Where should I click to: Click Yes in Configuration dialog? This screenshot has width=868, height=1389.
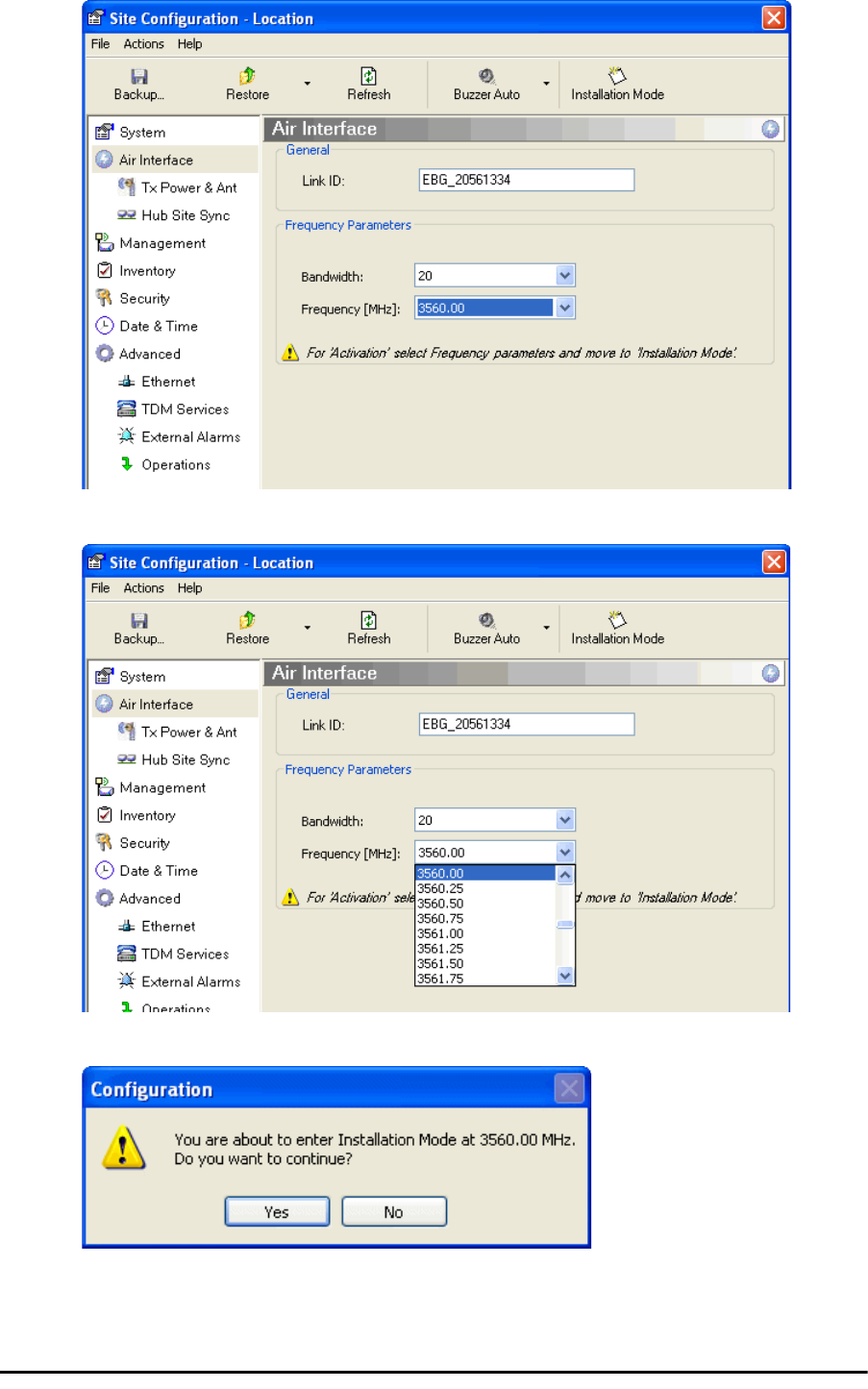[x=277, y=1211]
